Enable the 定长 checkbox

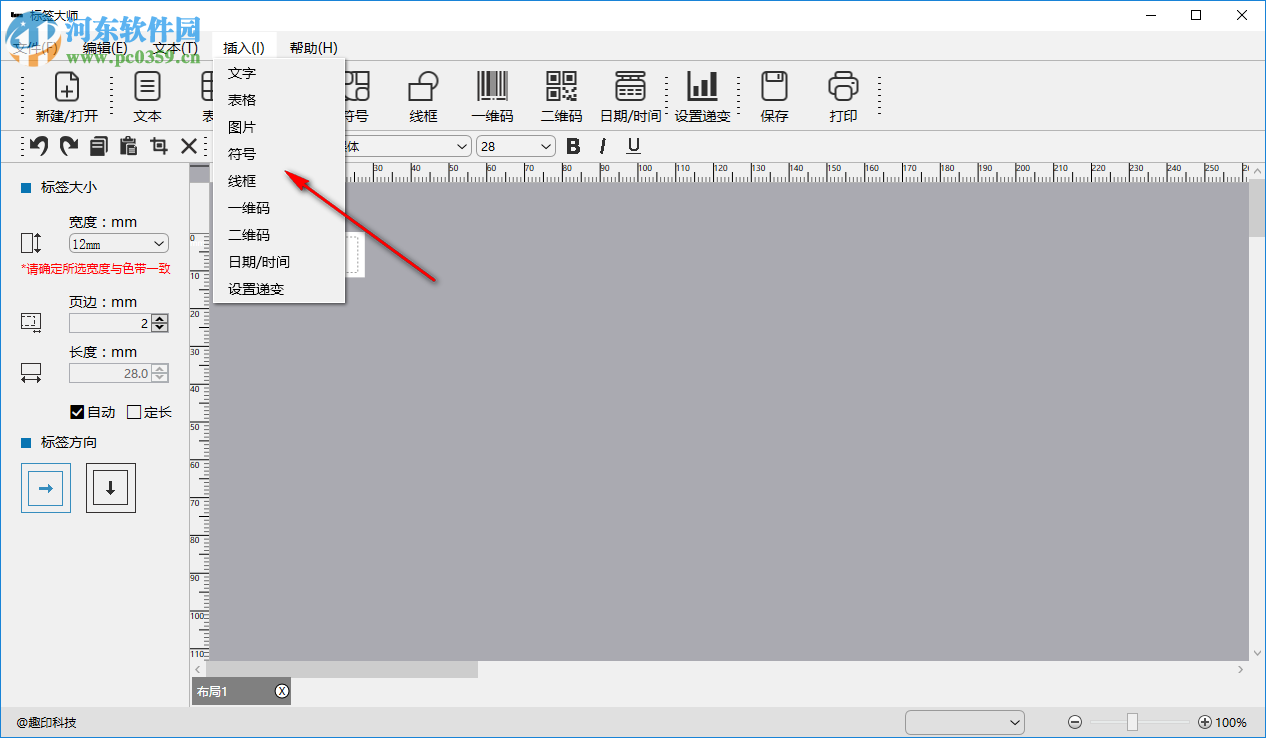(134, 412)
